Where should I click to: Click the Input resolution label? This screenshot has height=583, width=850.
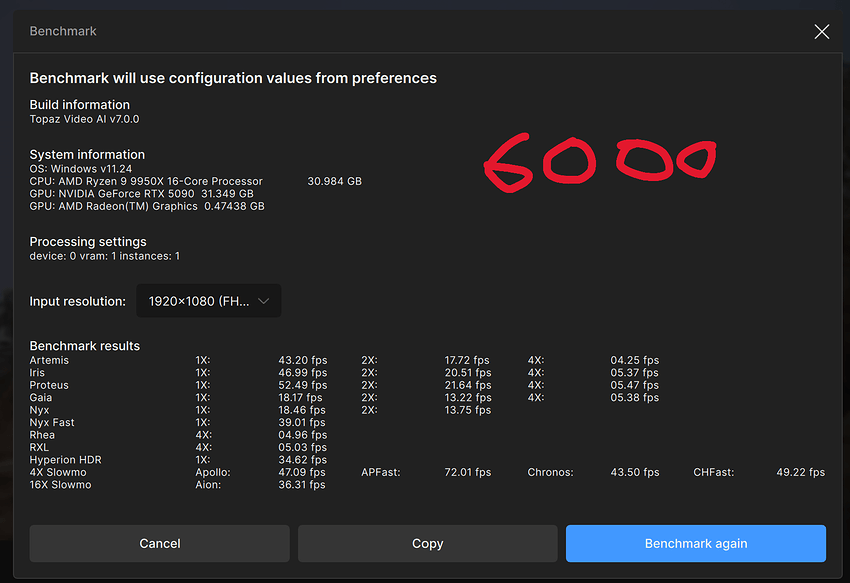pyautogui.click(x=77, y=301)
